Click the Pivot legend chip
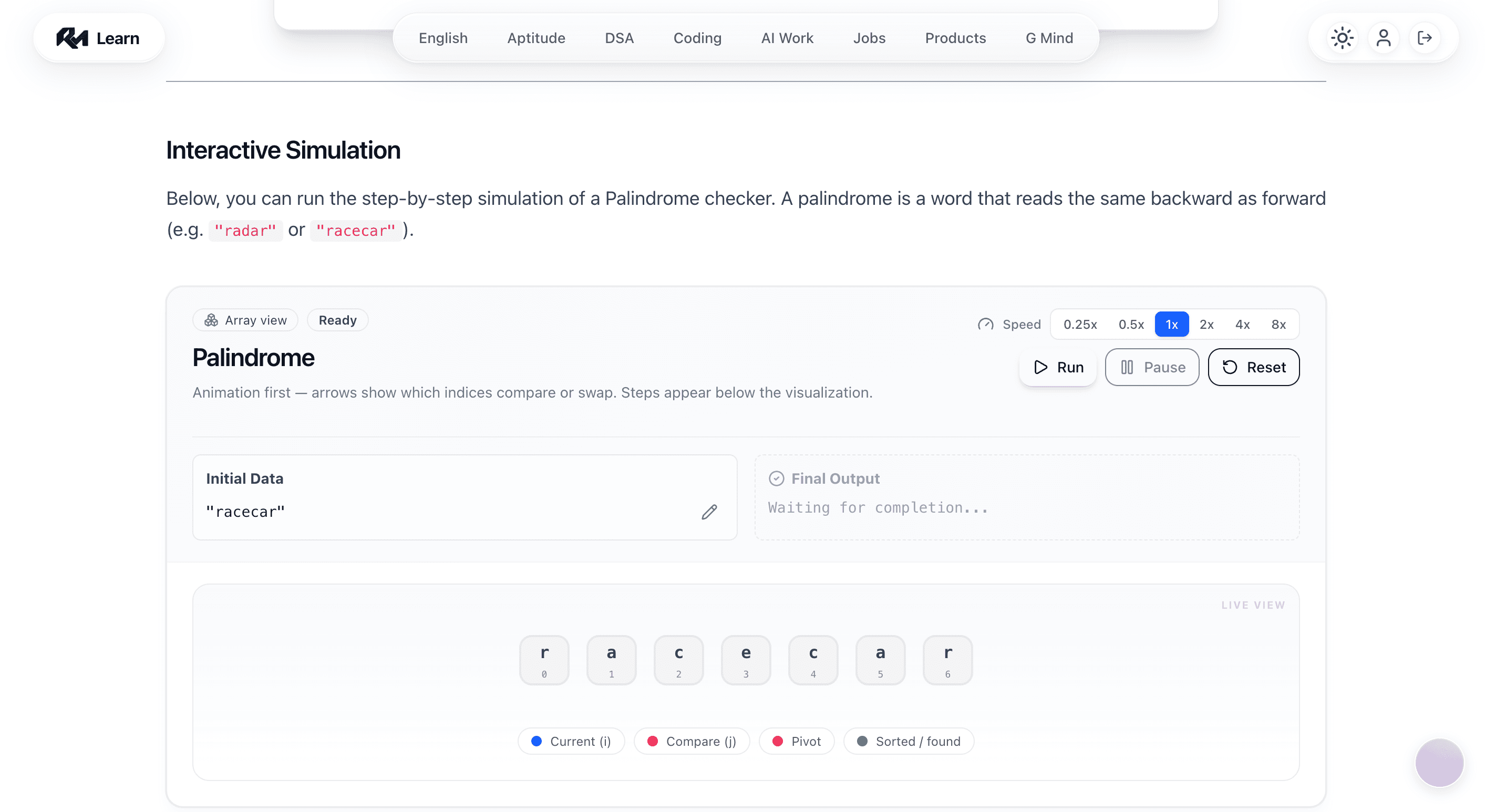Viewport: 1485px width, 812px height. pyautogui.click(x=797, y=741)
